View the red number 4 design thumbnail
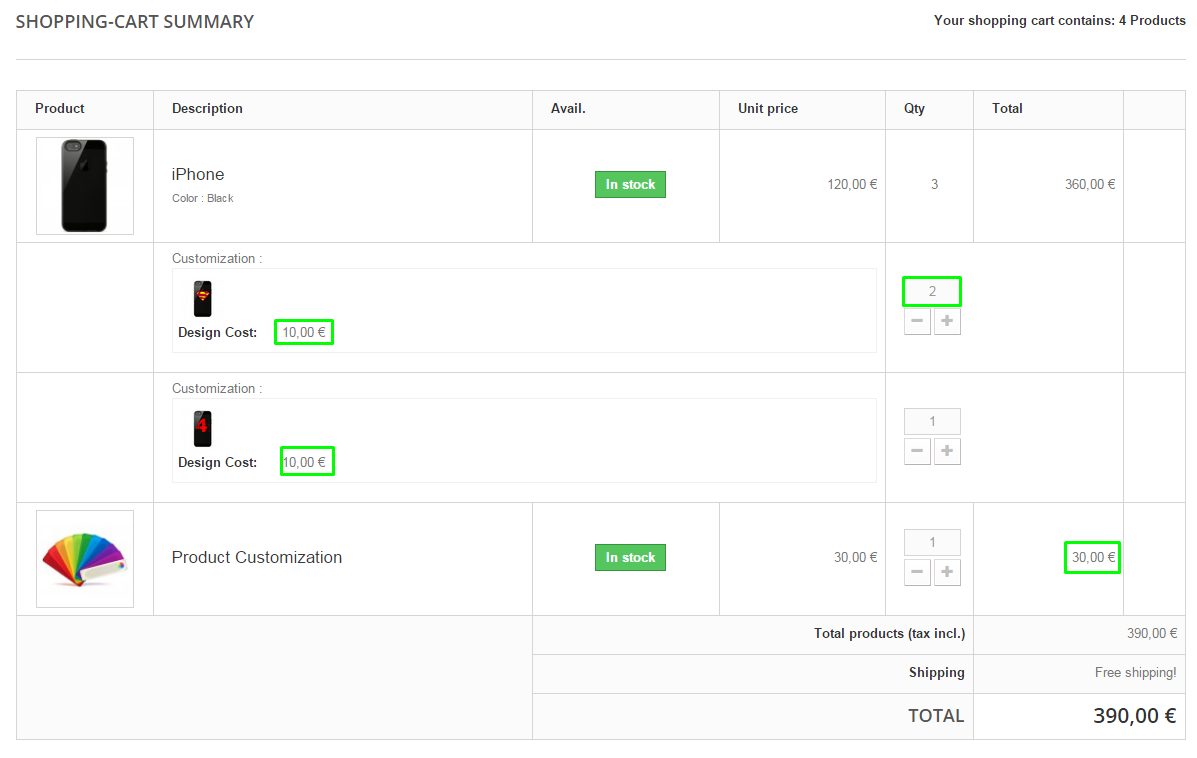The width and height of the screenshot is (1197, 758). coord(203,428)
